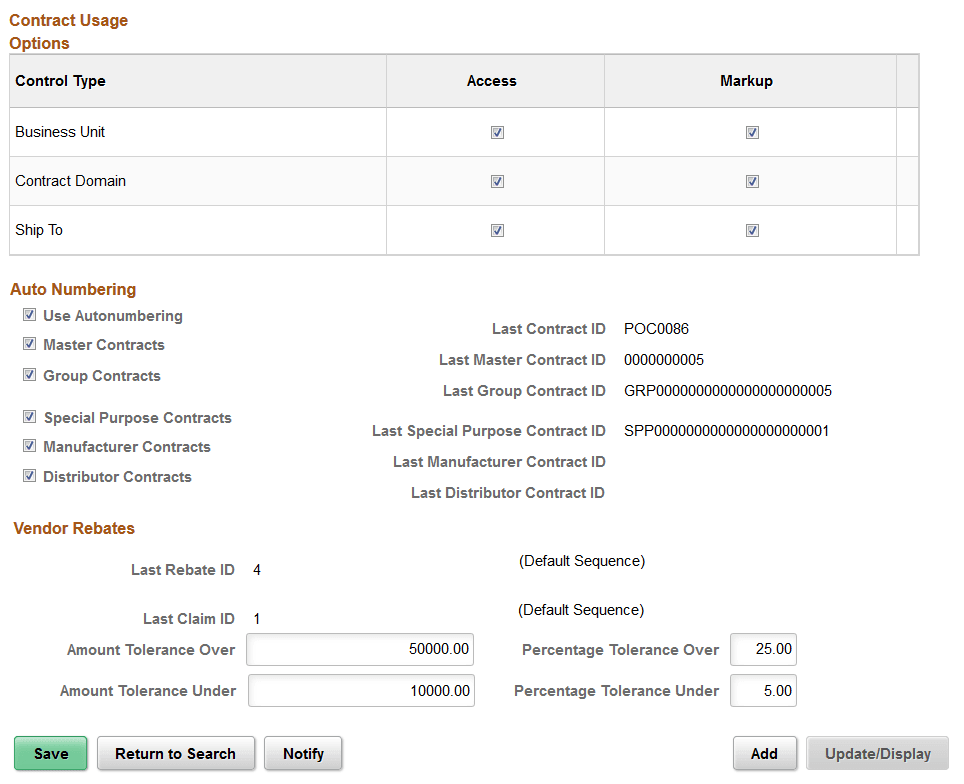Screen dimensions: 964x784
Task: Click the Amount Tolerance Under field
Action: tap(361, 690)
